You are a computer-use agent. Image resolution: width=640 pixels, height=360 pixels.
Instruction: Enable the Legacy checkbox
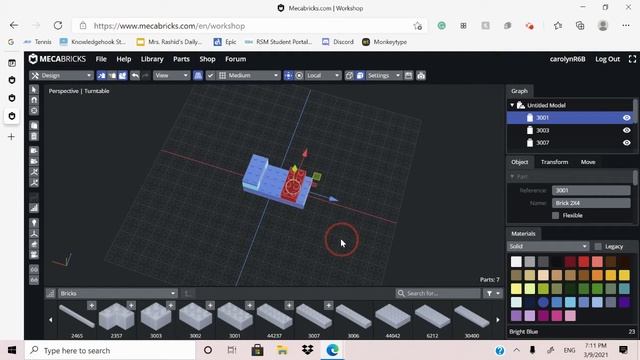pyautogui.click(x=598, y=247)
